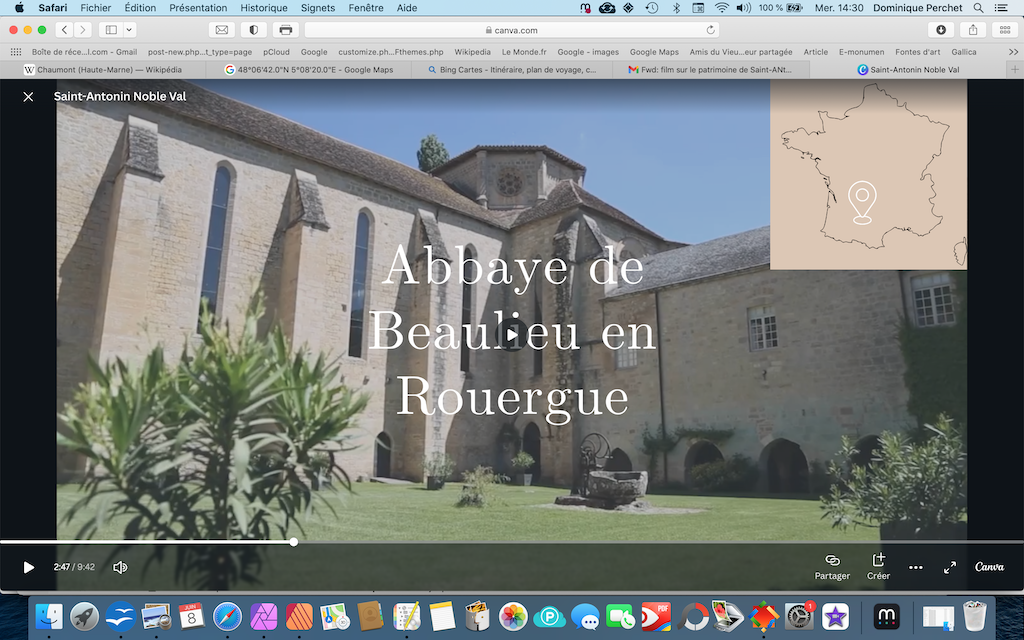Switch to 48°06'42.0"N Google Maps tab

click(x=307, y=69)
